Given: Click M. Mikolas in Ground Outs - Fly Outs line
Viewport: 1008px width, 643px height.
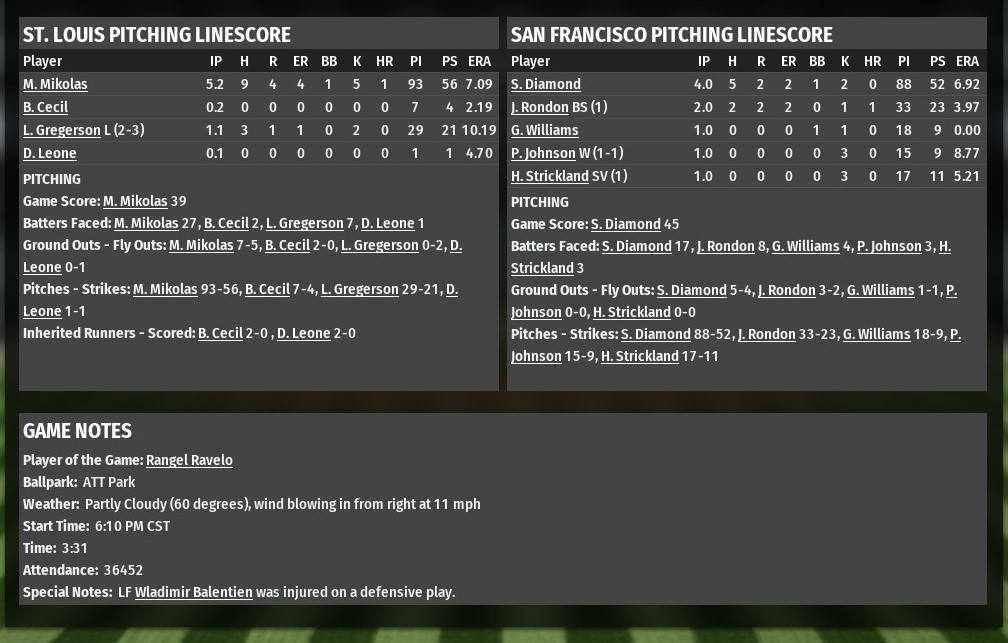Looking at the screenshot, I should pyautogui.click(x=201, y=245).
